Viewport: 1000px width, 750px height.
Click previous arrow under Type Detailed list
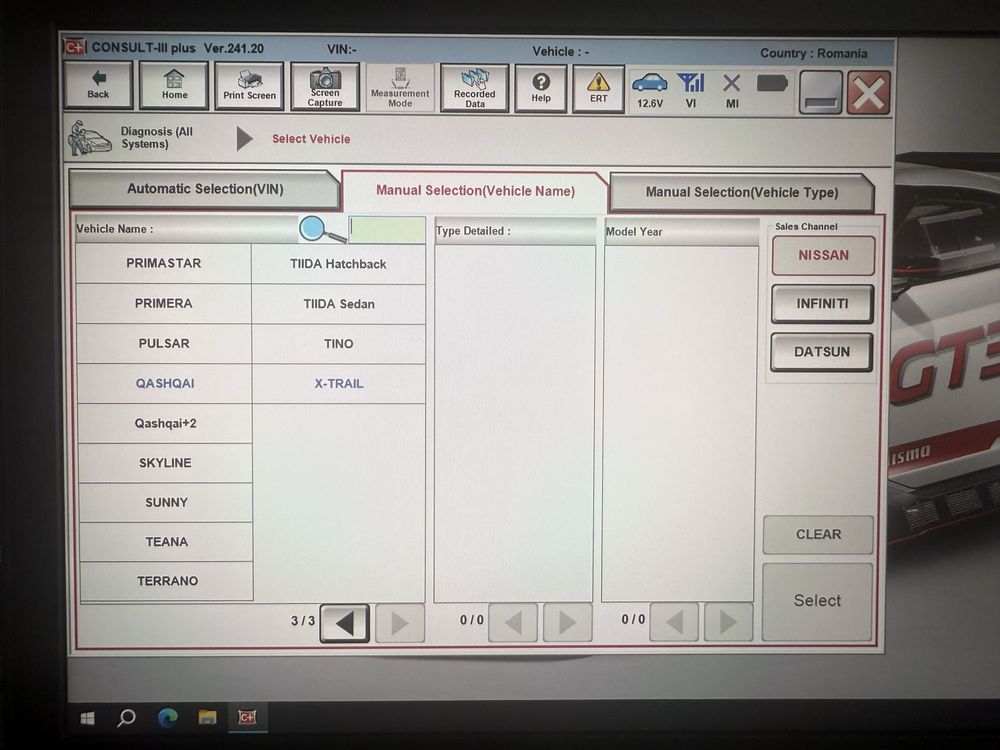(x=513, y=622)
